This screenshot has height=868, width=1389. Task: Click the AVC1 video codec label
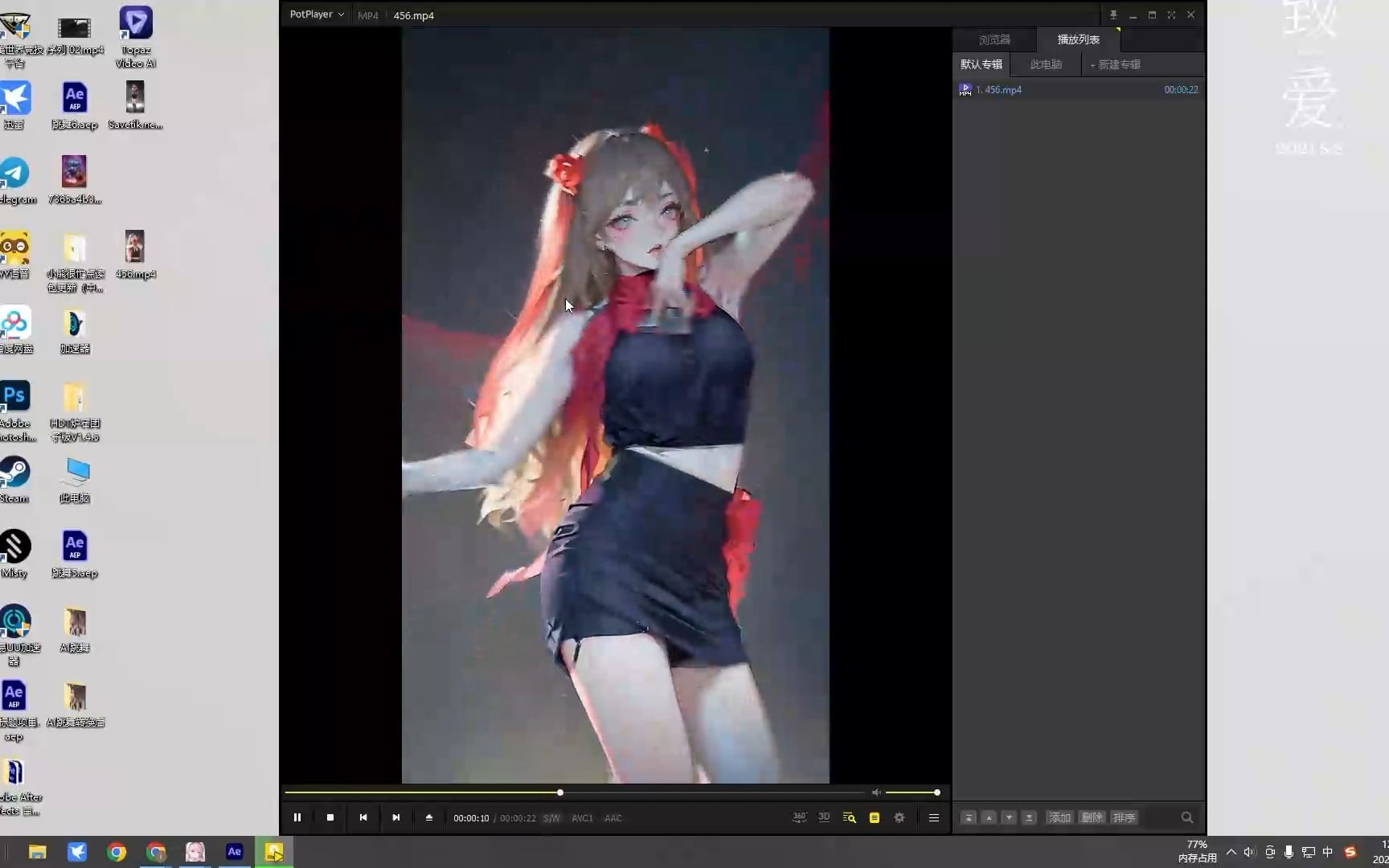582,818
